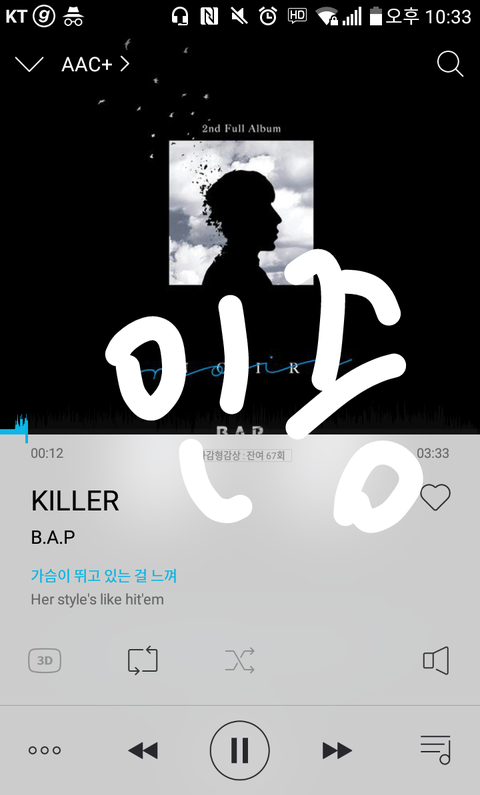The image size is (480, 795).
Task: Like the song with the heart icon
Action: [435, 497]
